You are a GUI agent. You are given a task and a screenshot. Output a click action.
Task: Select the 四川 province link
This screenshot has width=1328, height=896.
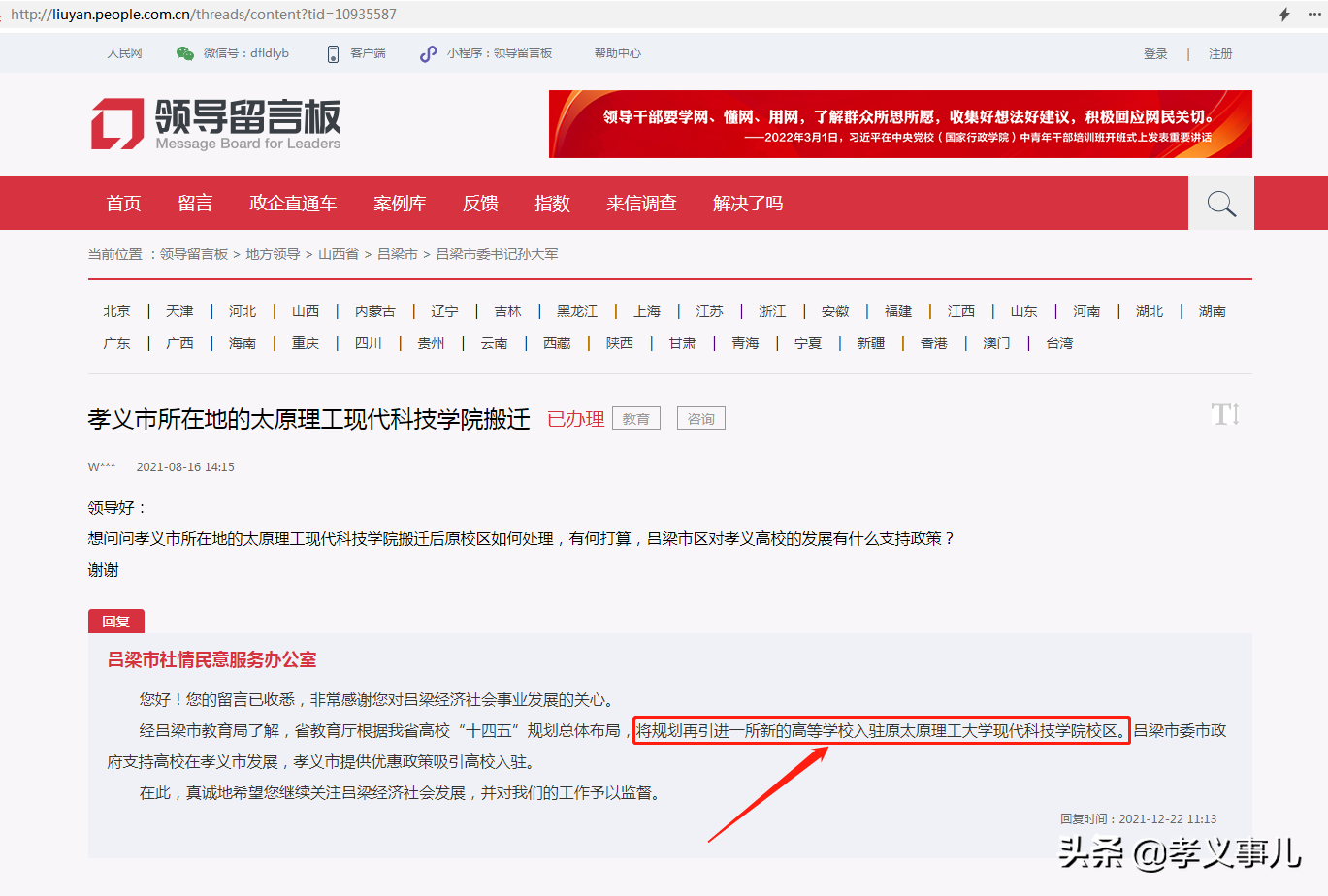pos(369,343)
